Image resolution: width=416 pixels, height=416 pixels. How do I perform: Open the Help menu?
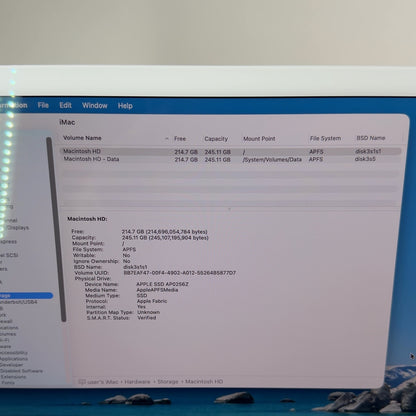125,106
